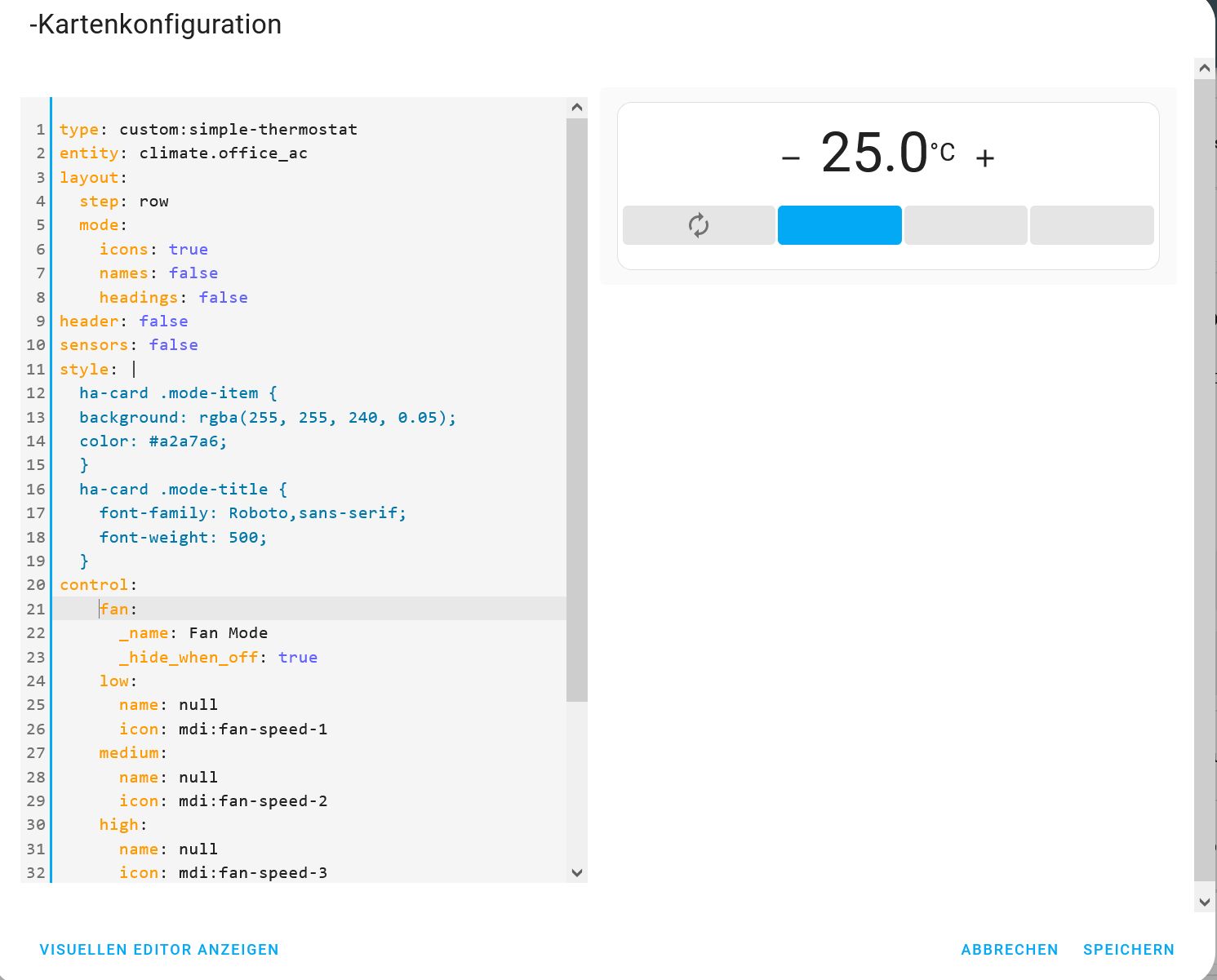Screen dimensions: 1217x980
Task: Save the card configuration with SPEICHERN
Action: [x=1129, y=949]
